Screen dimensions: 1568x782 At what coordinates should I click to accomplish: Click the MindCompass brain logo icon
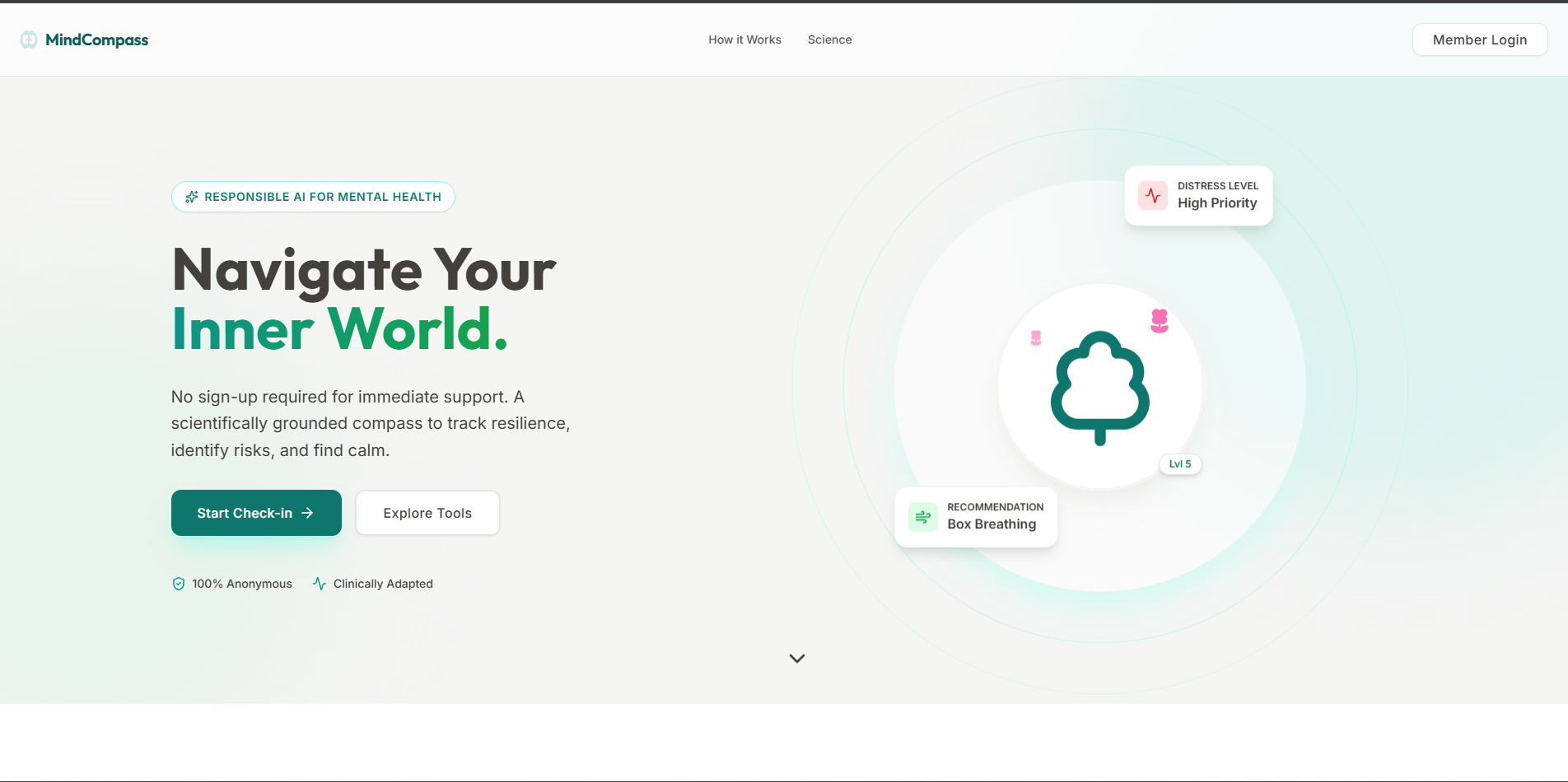[30, 39]
